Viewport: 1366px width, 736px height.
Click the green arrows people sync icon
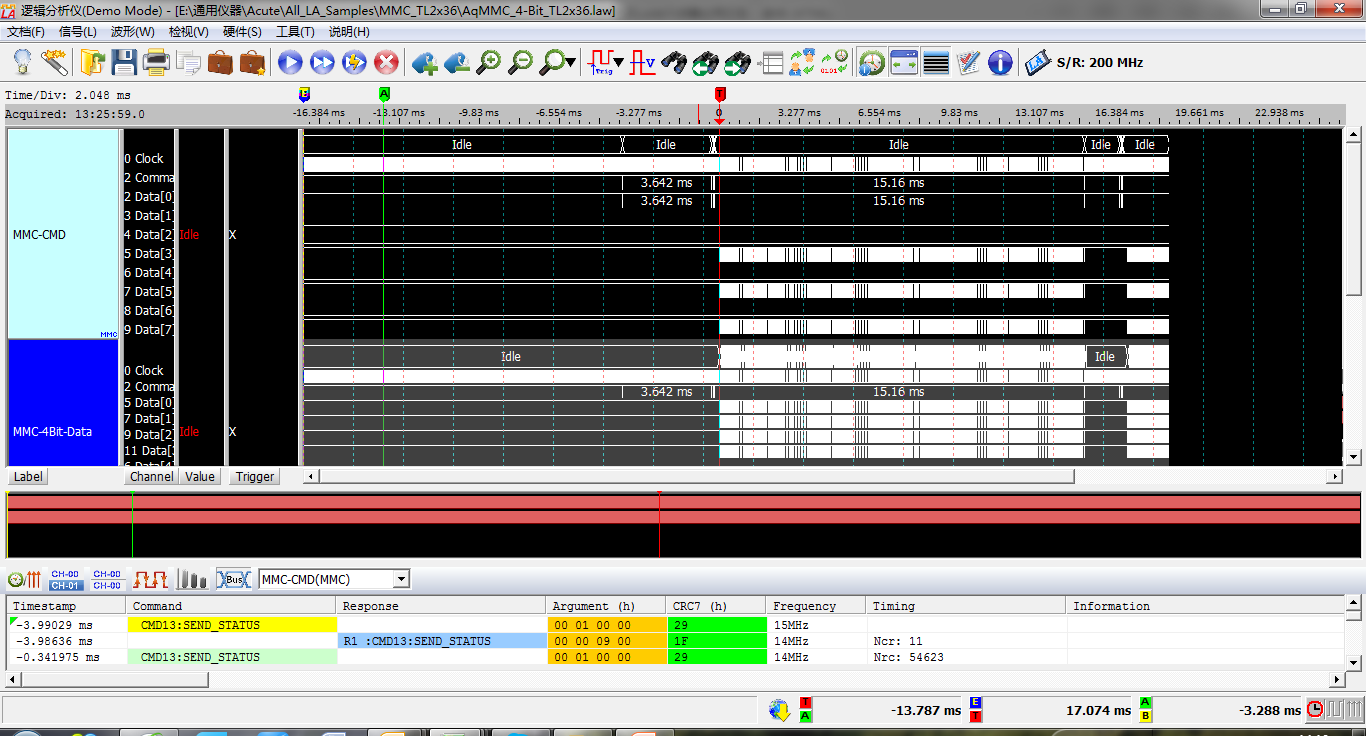point(802,63)
